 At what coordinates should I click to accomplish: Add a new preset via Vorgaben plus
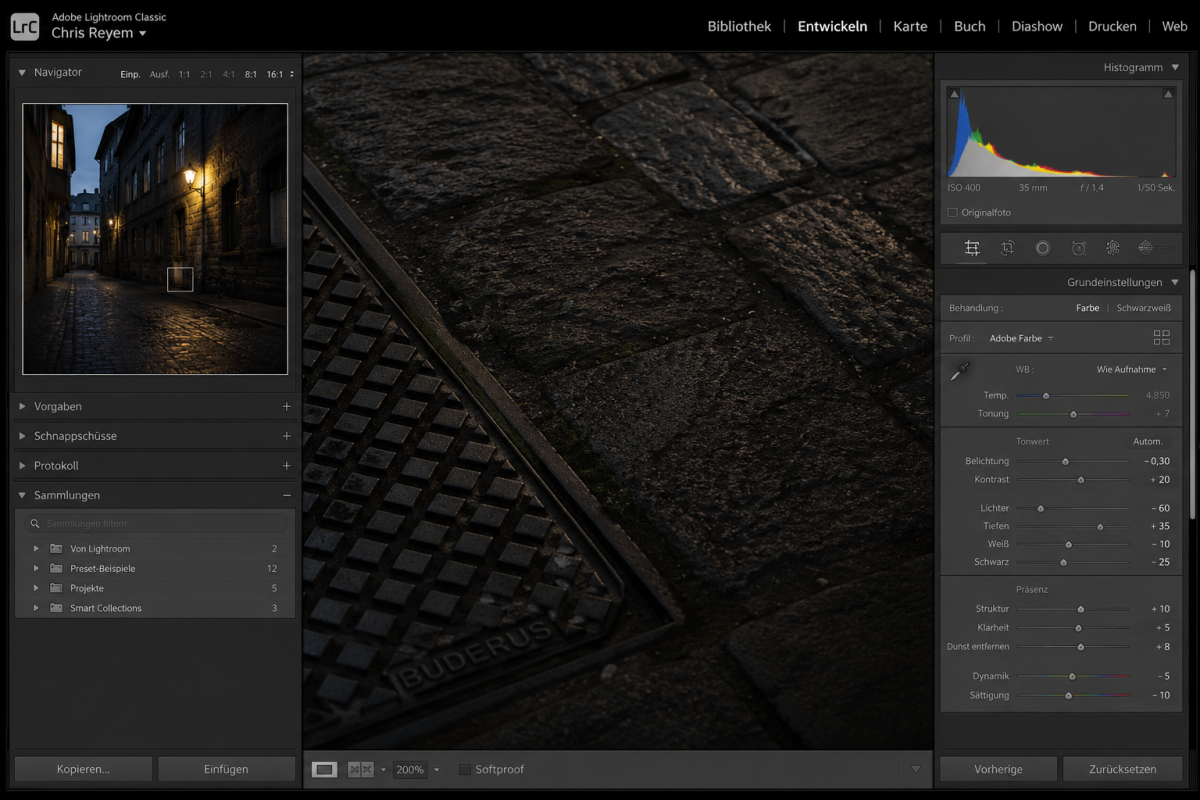click(286, 406)
